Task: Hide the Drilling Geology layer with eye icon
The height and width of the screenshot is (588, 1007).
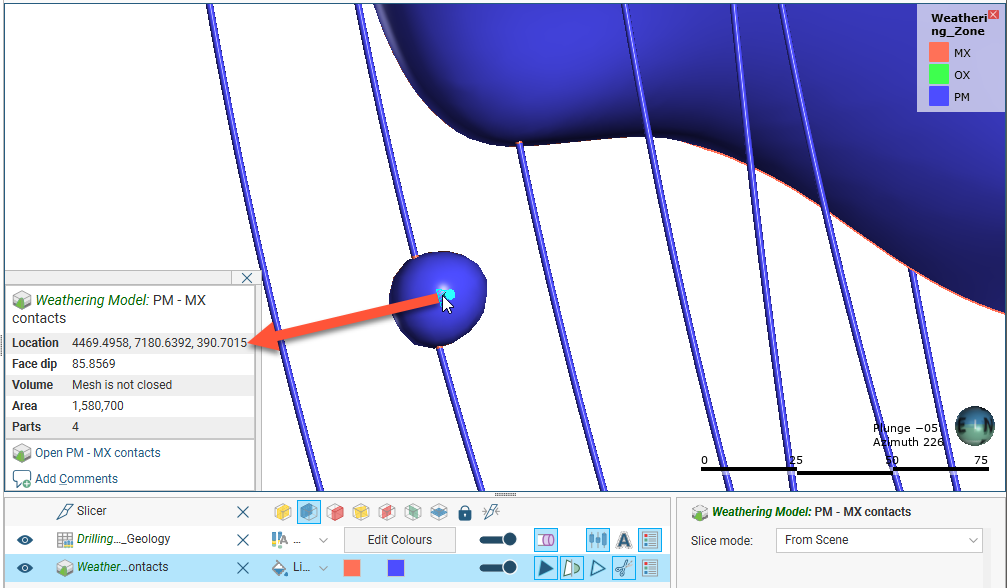Action: (25, 540)
